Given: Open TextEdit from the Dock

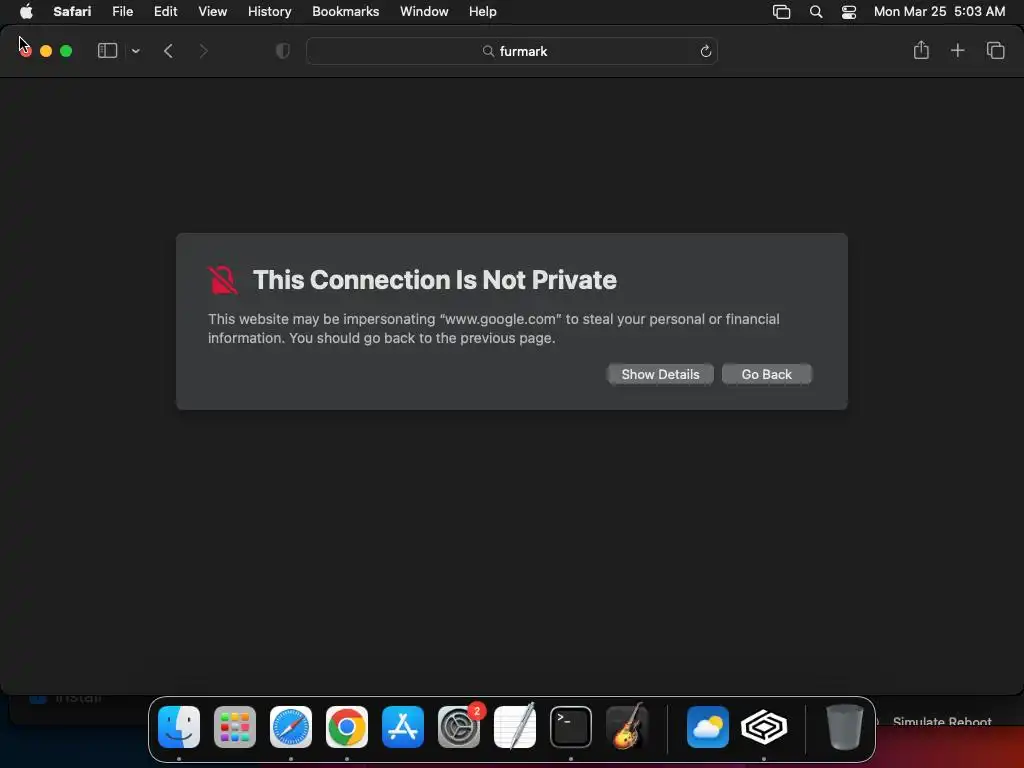Looking at the screenshot, I should pos(515,726).
